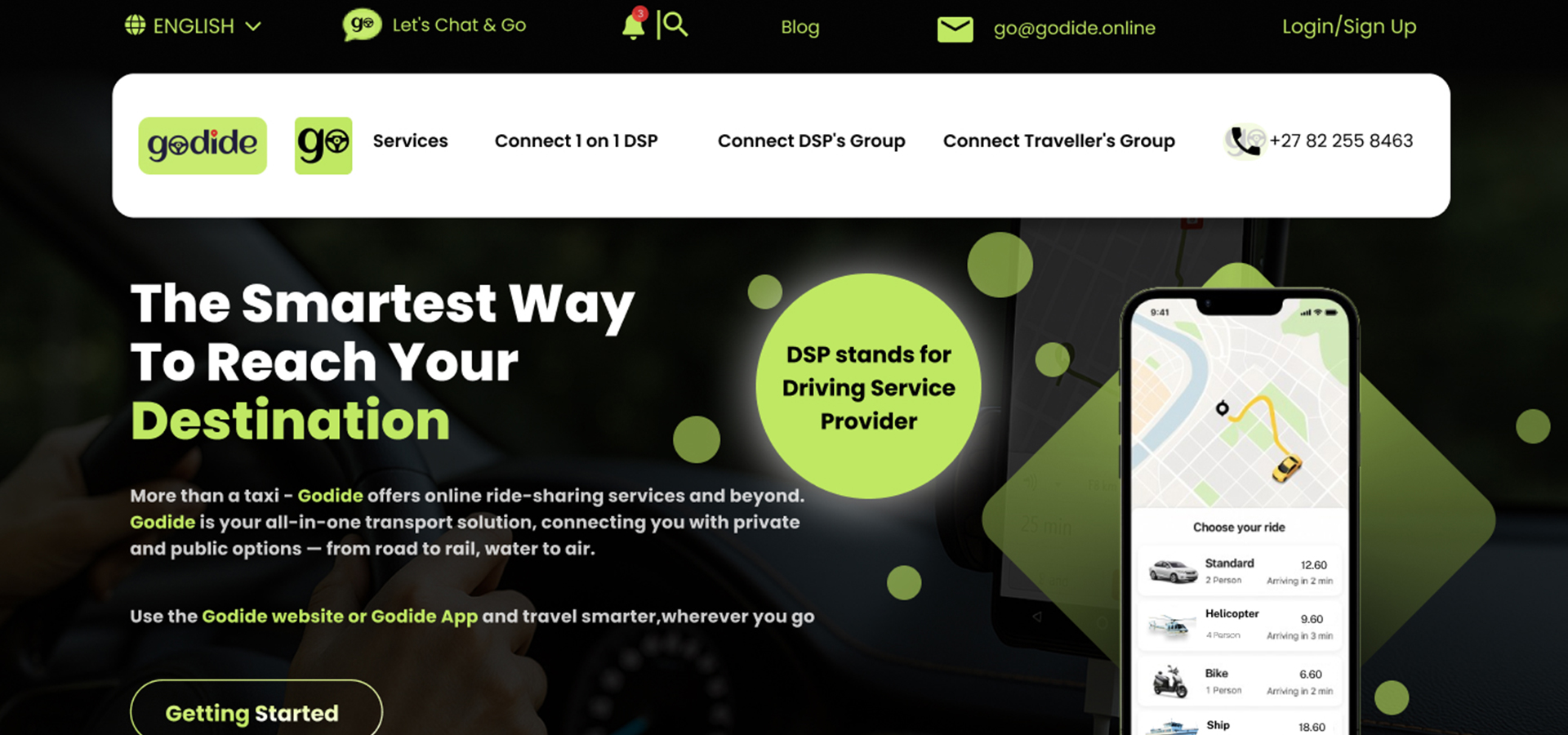Open the ENGLISH language dropdown chevron

(x=253, y=26)
